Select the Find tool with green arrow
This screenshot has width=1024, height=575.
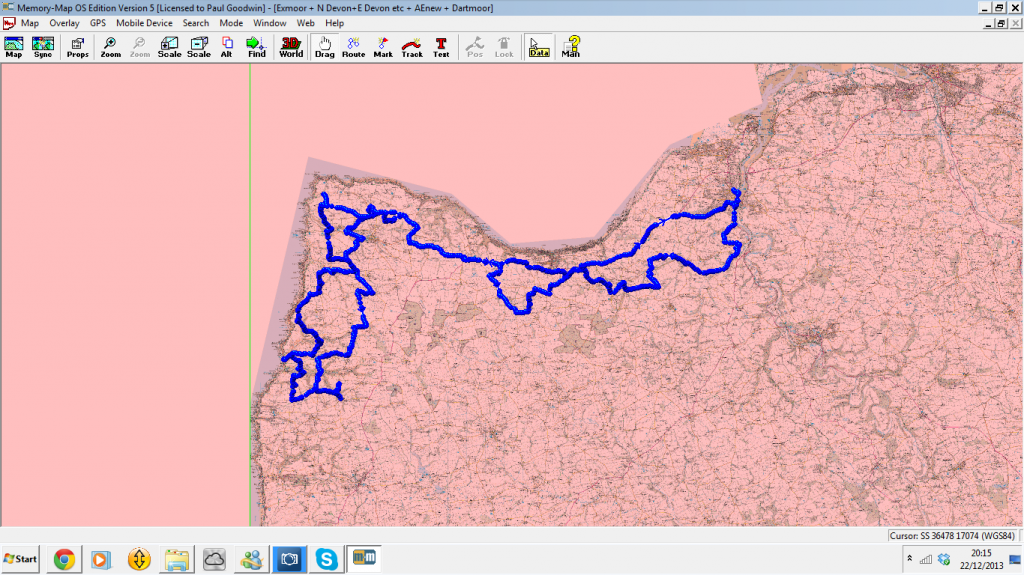[x=257, y=47]
